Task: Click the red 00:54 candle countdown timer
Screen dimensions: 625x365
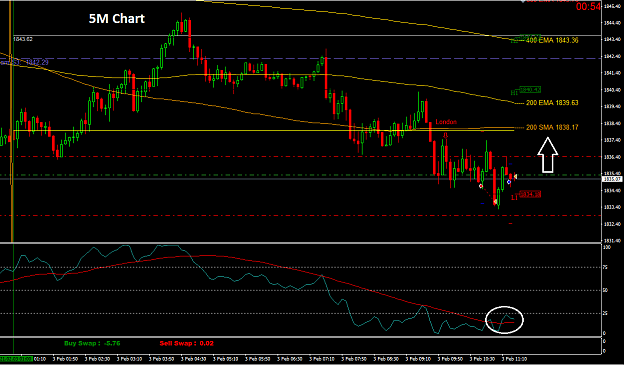Action: tap(588, 6)
